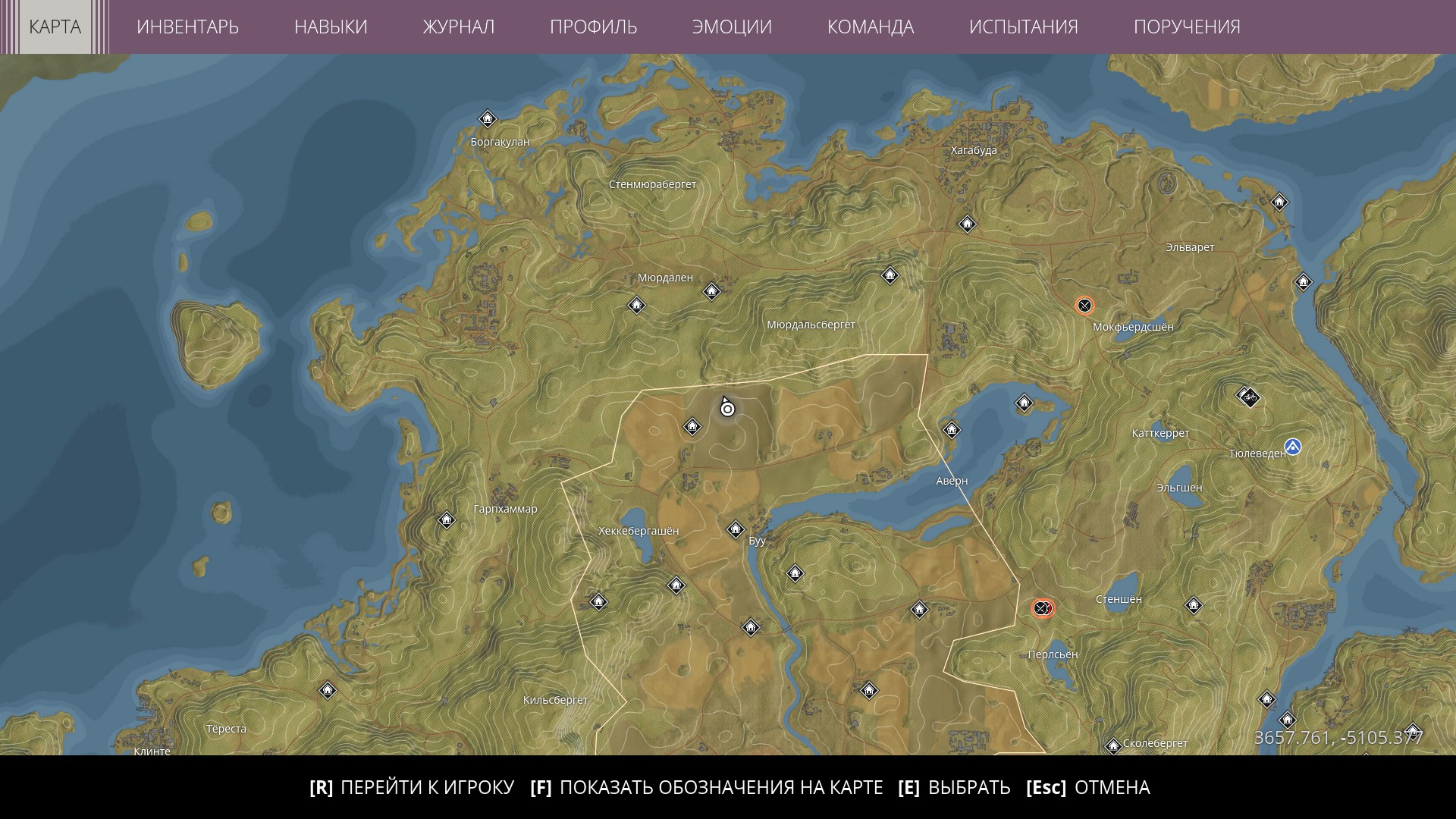Open the ПРОФИЛЬ tab

[594, 27]
